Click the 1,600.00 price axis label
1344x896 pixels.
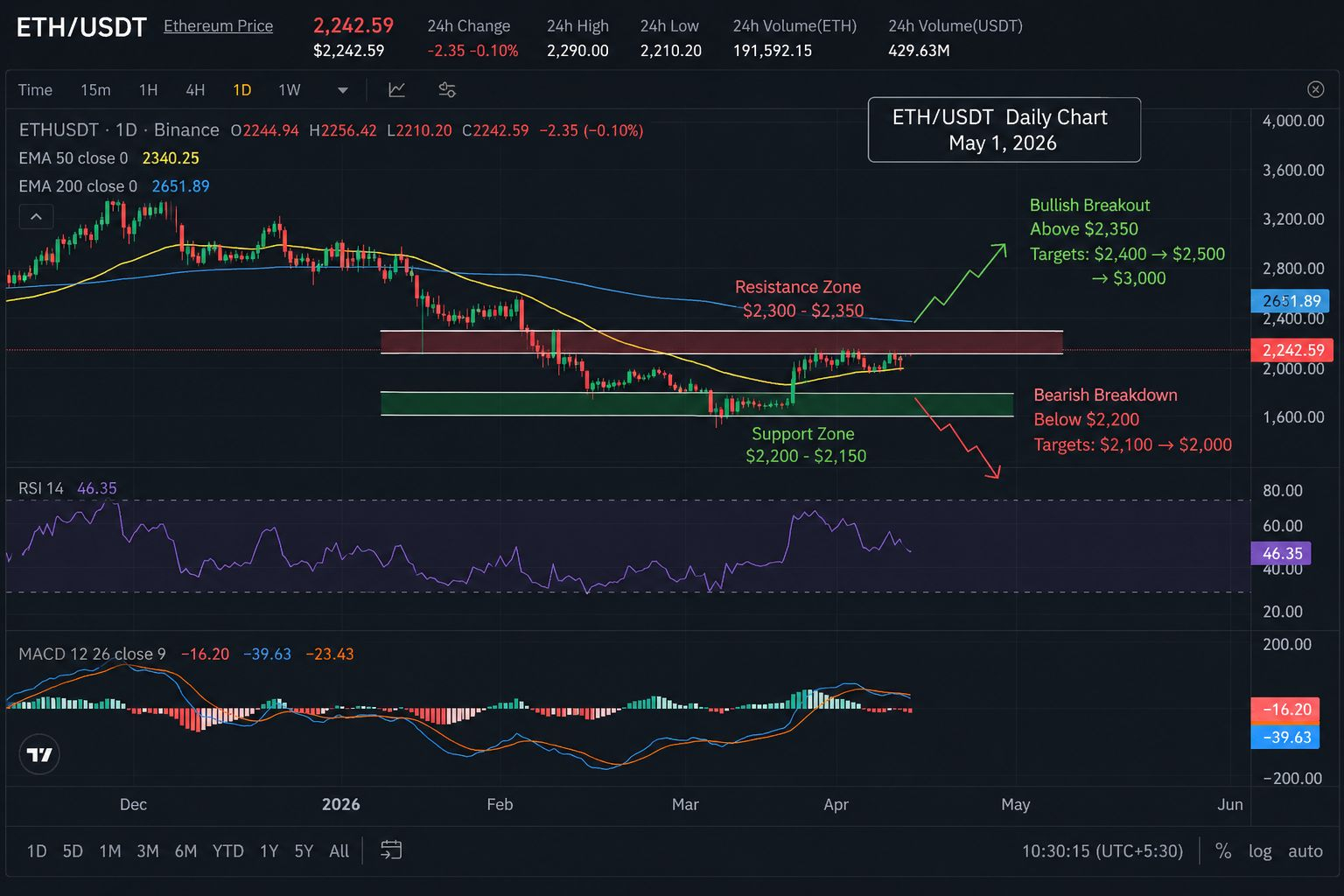[1293, 416]
